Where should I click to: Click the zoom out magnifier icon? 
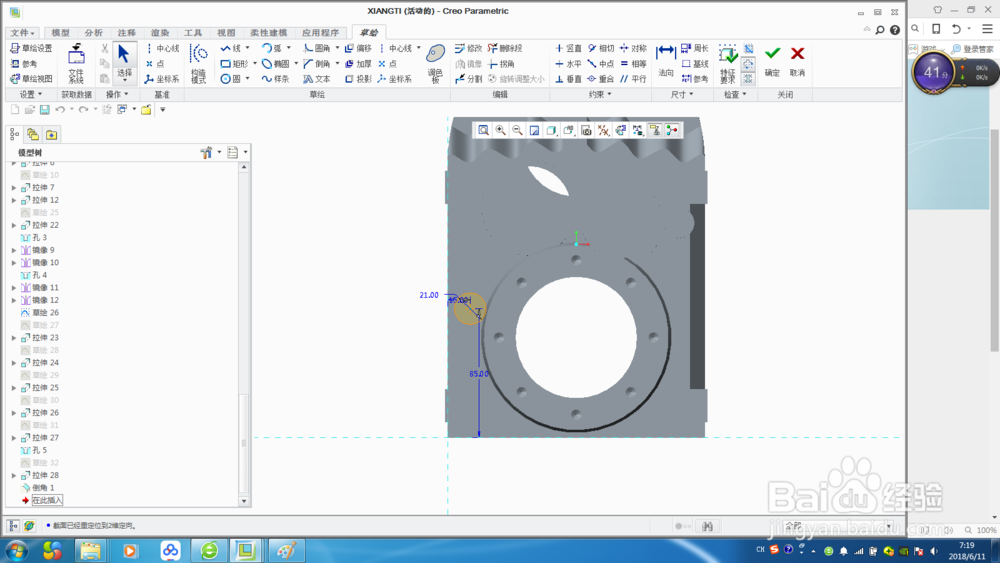(518, 130)
